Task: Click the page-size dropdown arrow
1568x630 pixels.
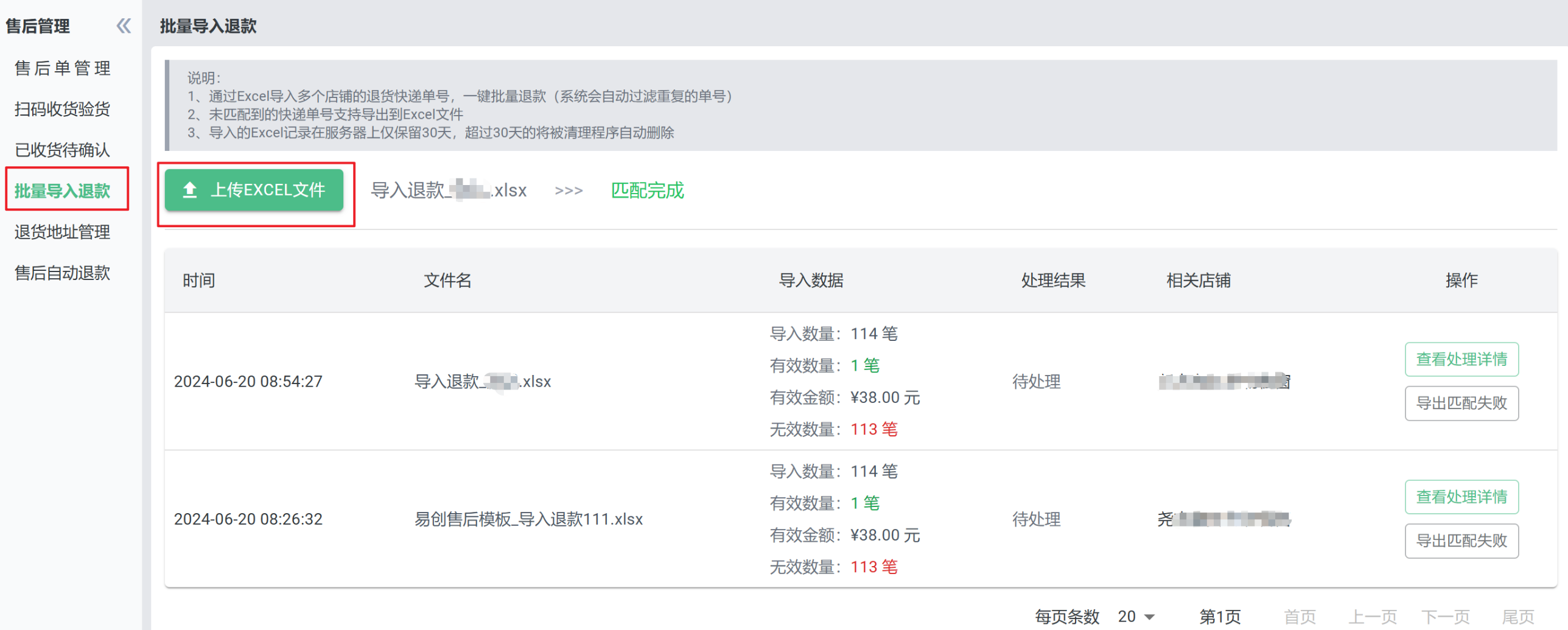Action: (x=1149, y=617)
